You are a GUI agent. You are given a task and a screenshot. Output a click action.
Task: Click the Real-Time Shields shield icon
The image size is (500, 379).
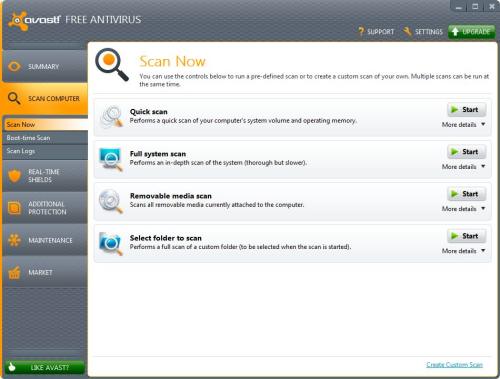click(14, 176)
